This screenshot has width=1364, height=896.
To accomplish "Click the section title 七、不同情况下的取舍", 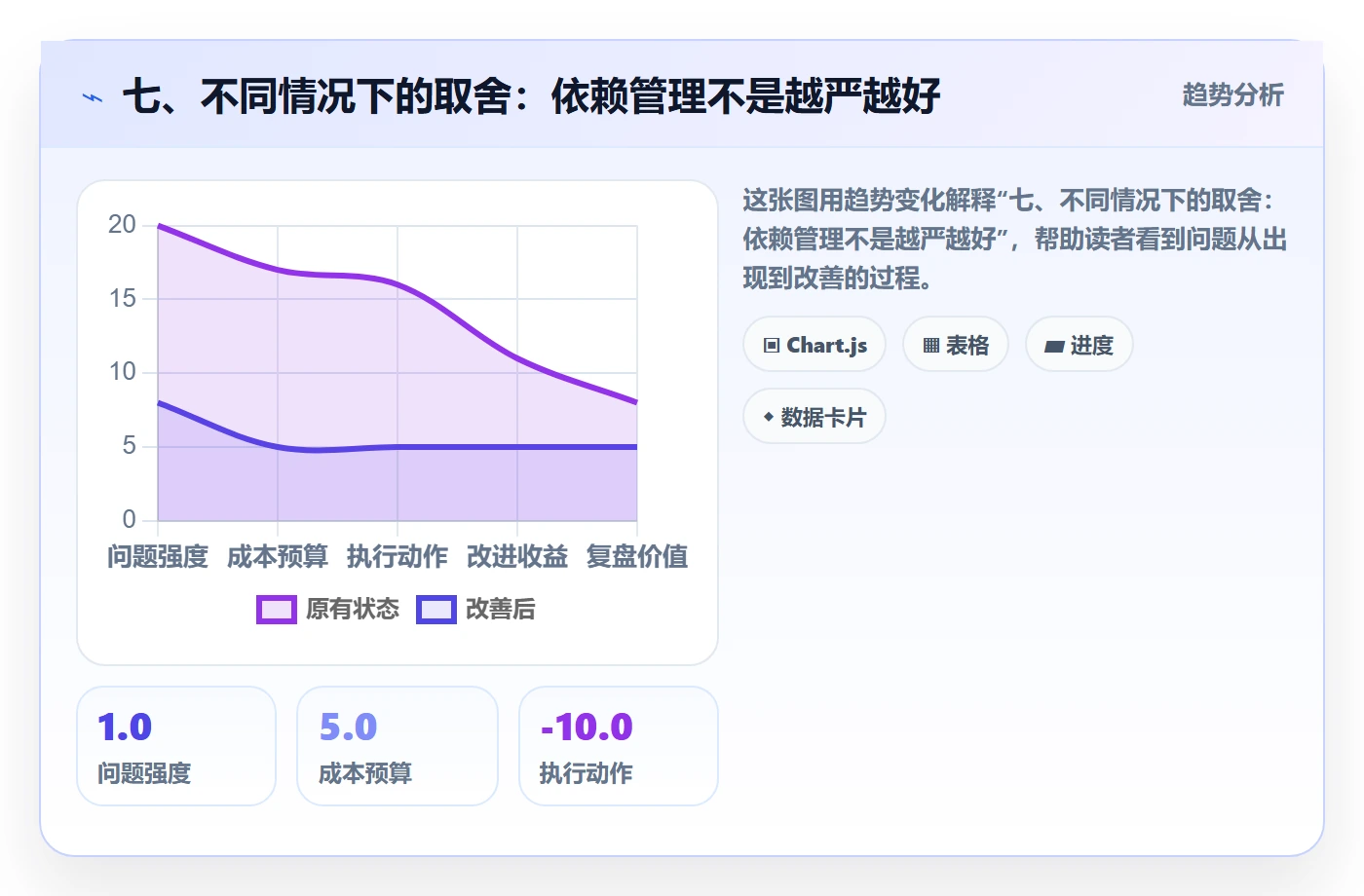I will [532, 96].
